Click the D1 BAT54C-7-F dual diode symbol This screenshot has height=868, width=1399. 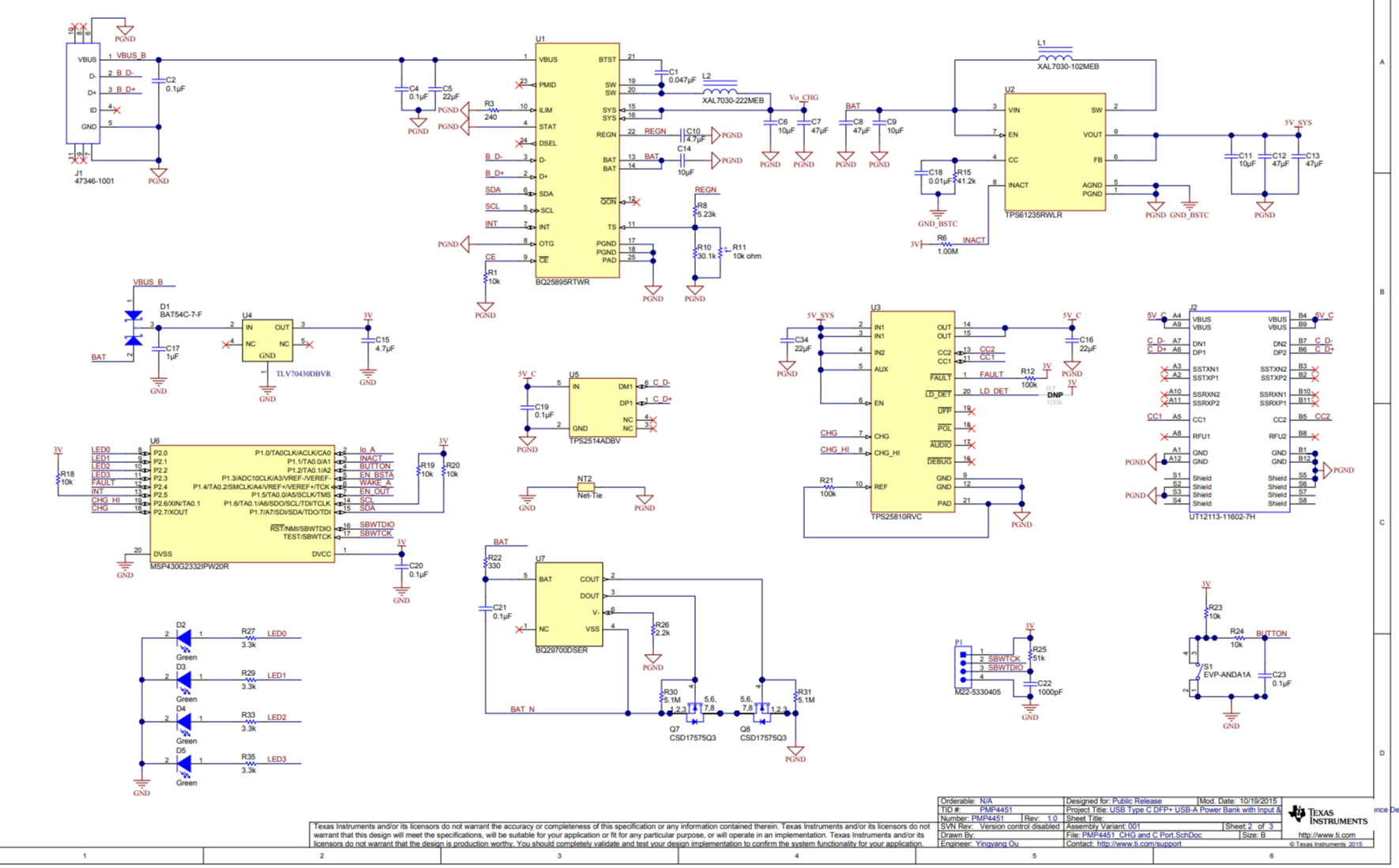pos(134,327)
